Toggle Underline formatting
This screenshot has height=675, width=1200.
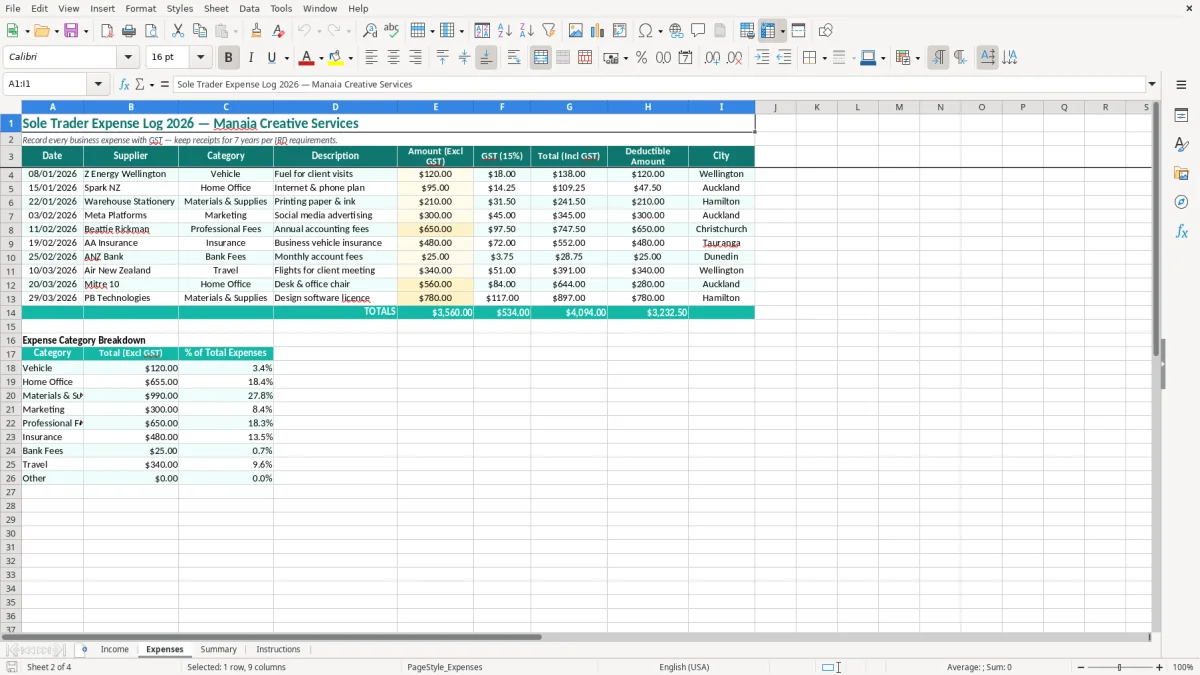(271, 58)
